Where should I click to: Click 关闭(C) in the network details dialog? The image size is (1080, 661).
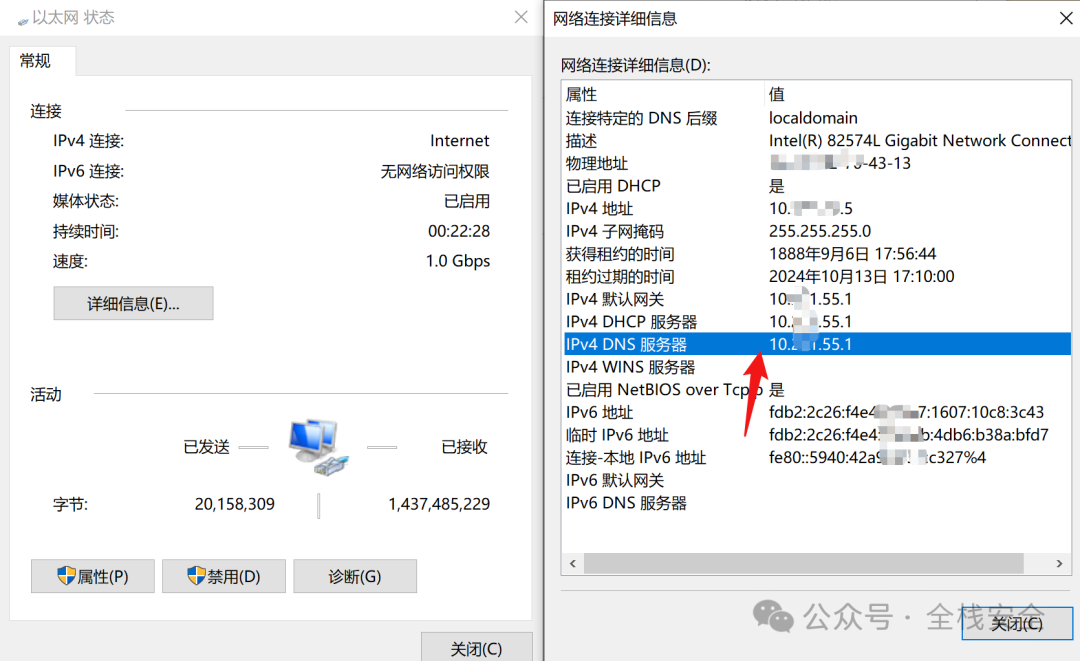[1017, 623]
